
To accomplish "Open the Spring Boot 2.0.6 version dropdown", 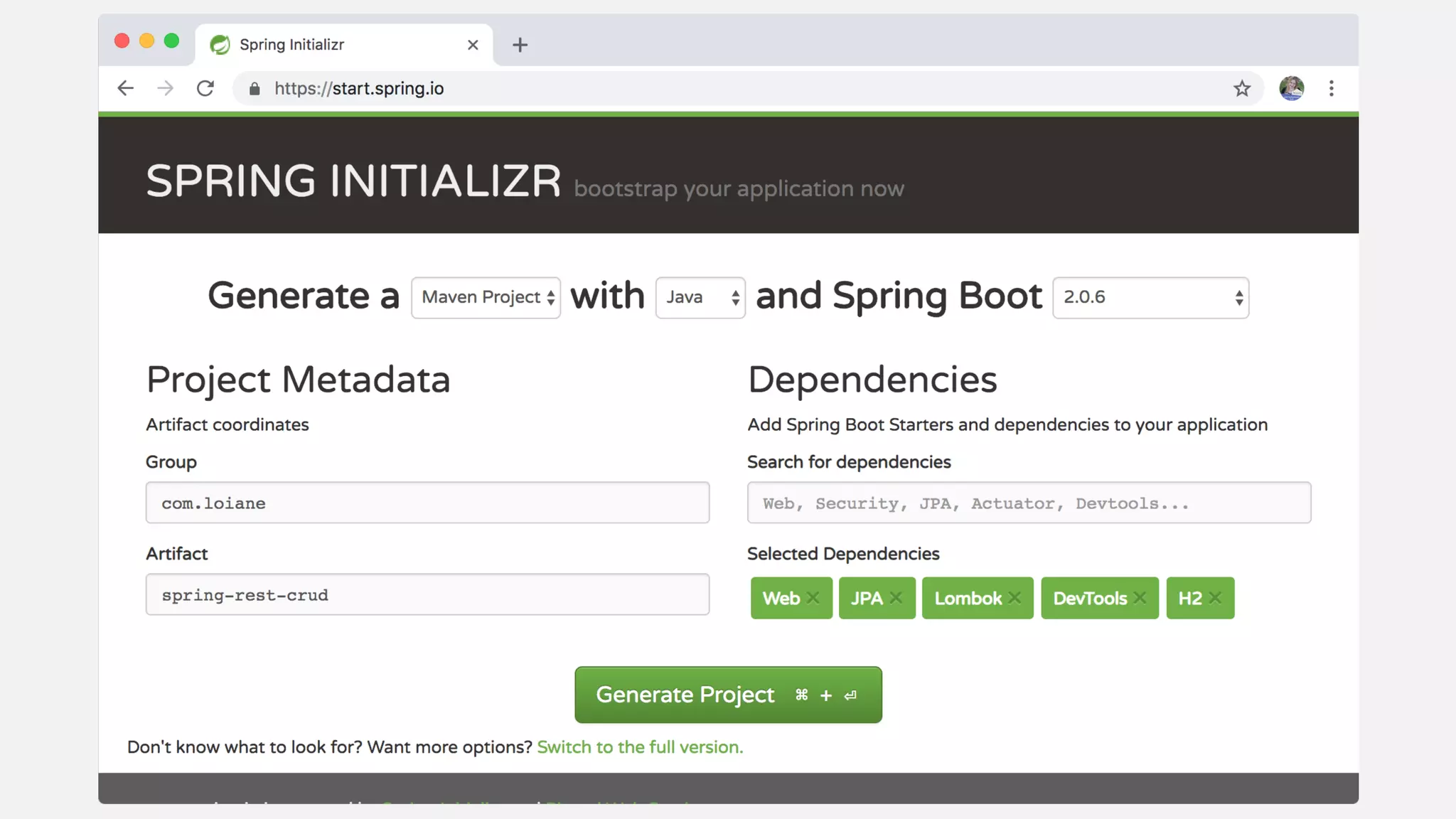I will (x=1150, y=297).
